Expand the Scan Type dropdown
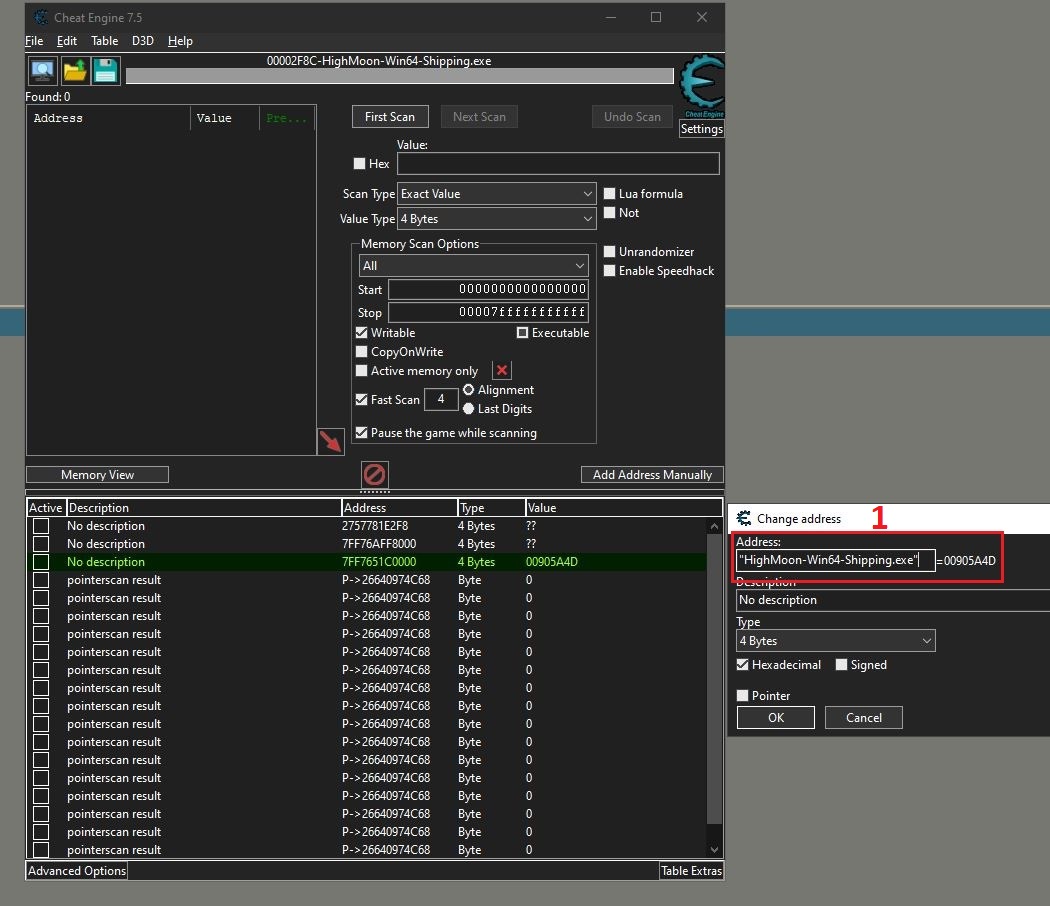This screenshot has width=1050, height=906. click(497, 194)
